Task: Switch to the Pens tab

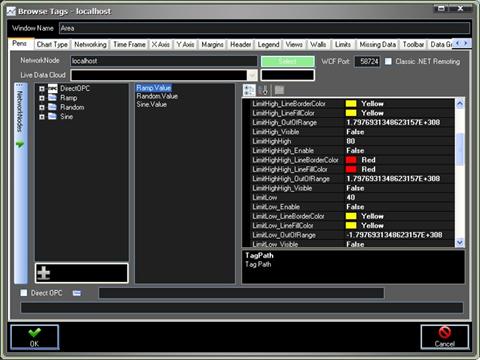Action: coord(20,43)
